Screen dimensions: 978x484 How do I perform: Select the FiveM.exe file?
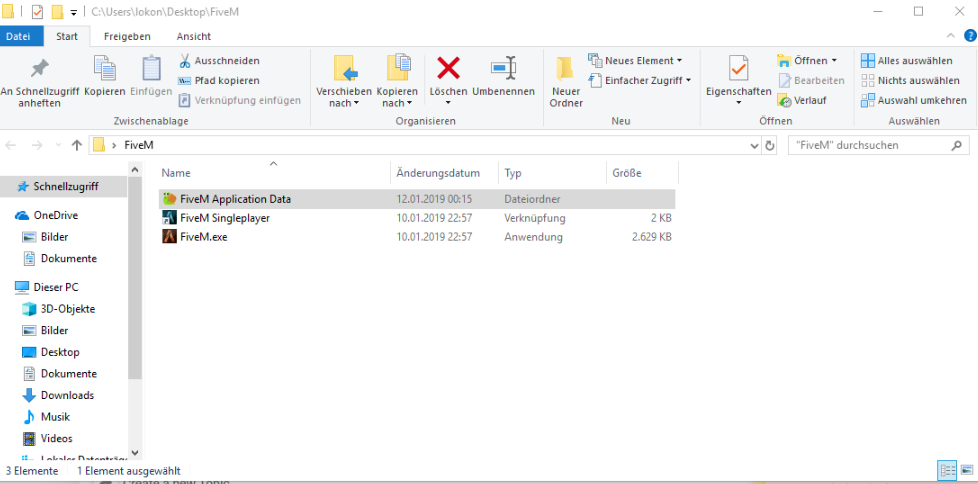click(x=417, y=237)
